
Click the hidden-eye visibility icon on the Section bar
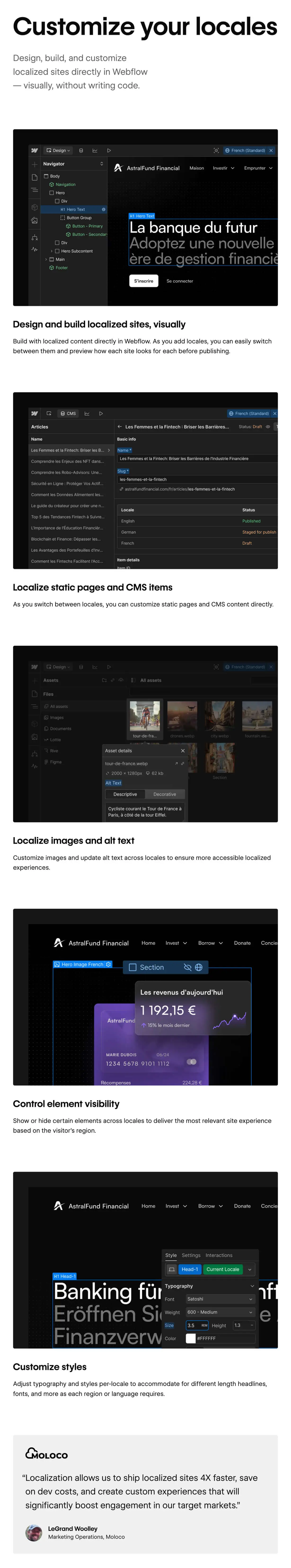[x=188, y=967]
